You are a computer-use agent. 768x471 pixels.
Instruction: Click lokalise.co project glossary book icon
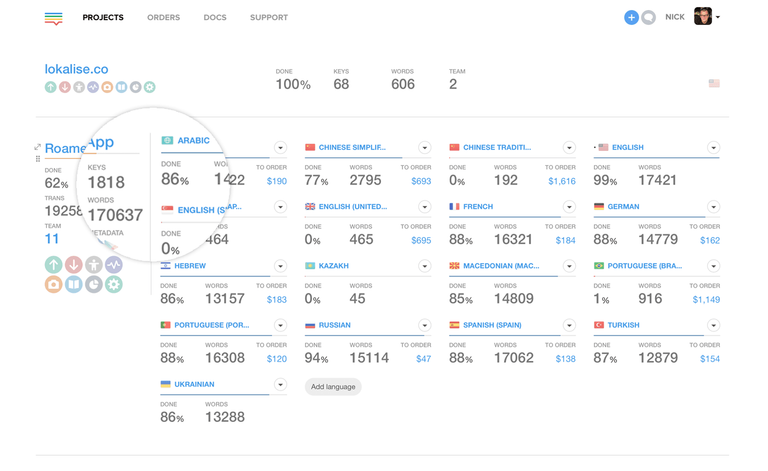point(121,87)
